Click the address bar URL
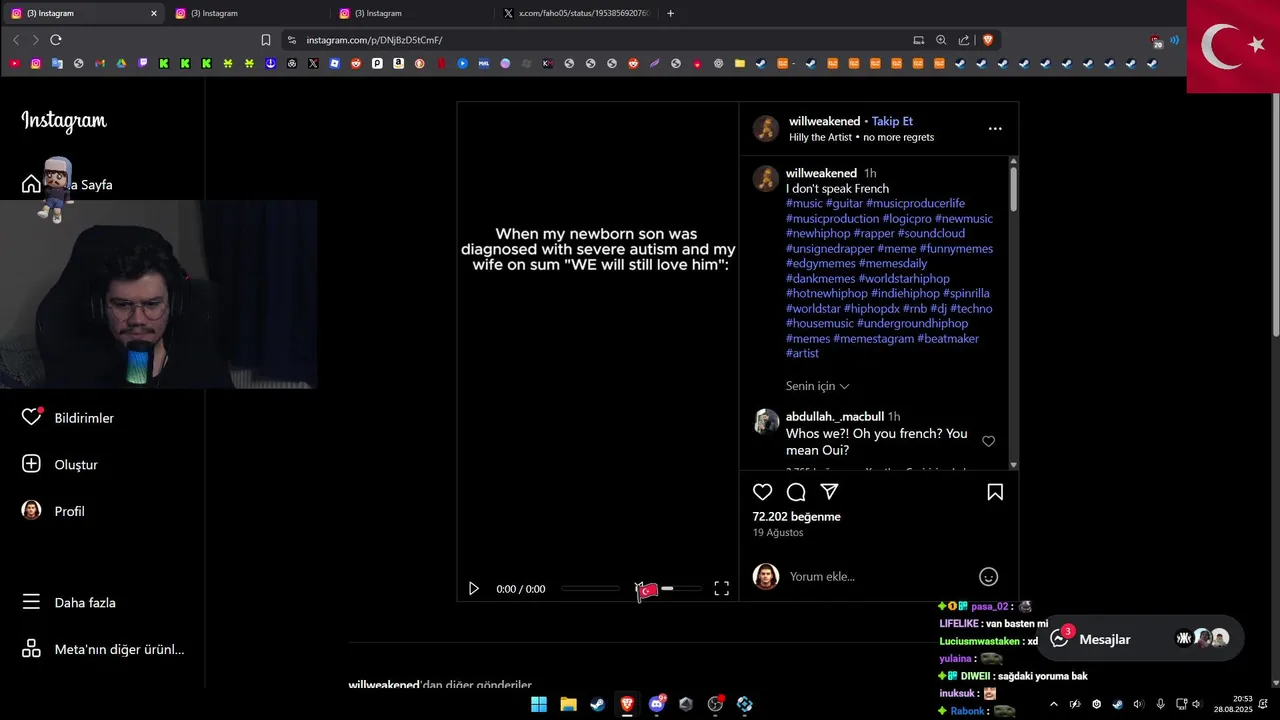This screenshot has width=1280, height=720. [374, 40]
